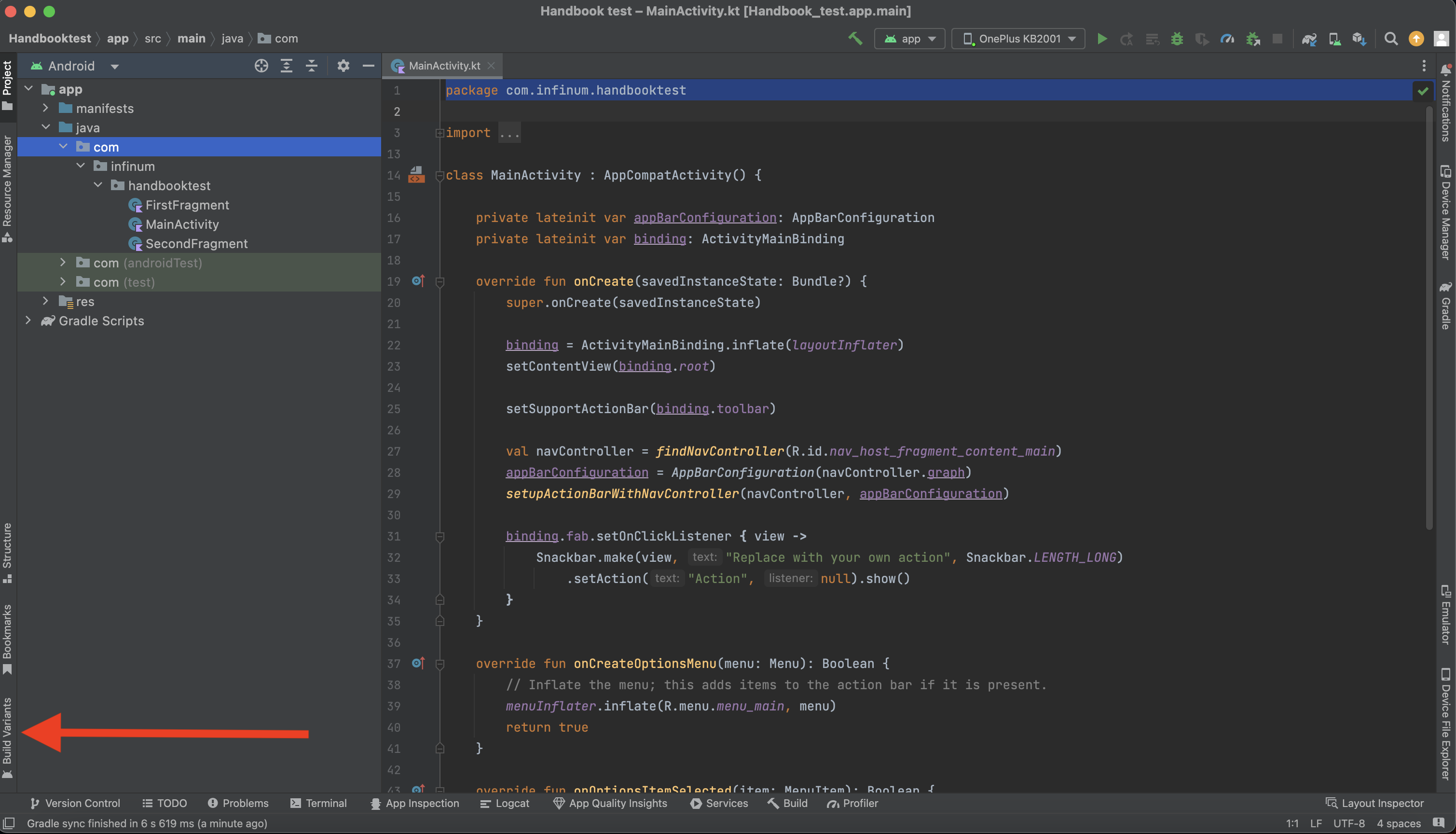The width and height of the screenshot is (1456, 834).
Task: Open the user account avatar icon
Action: [x=1441, y=39]
